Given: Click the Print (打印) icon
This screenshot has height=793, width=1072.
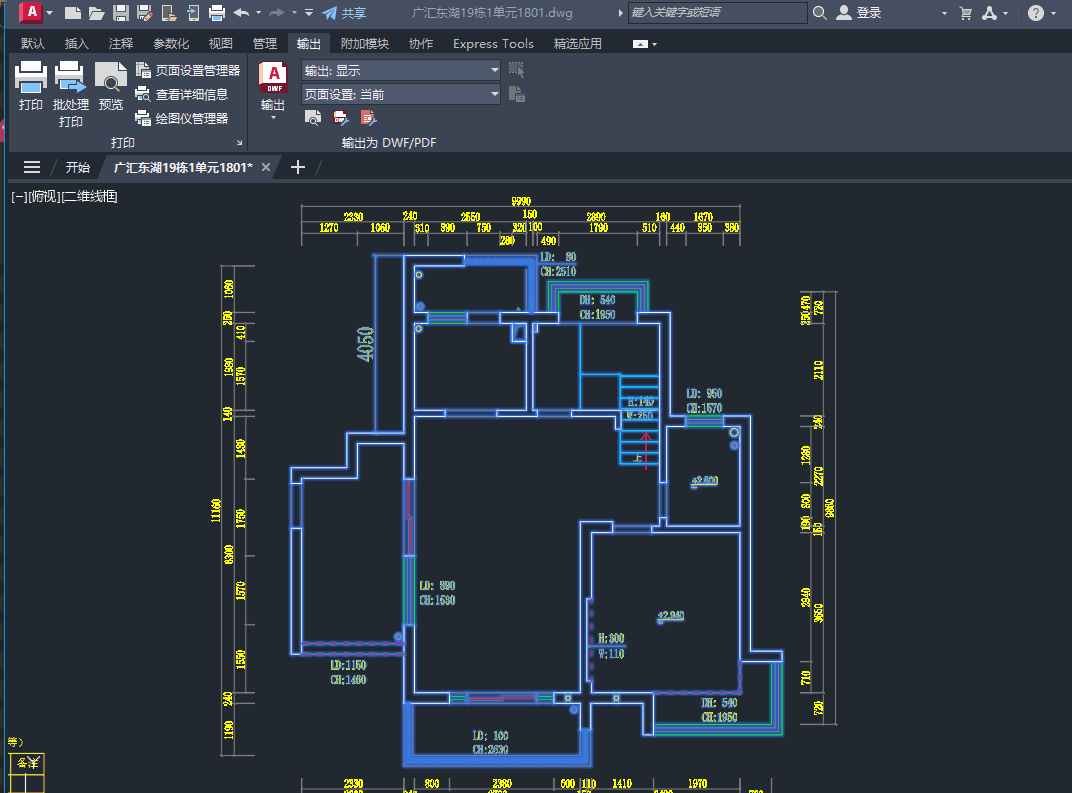Looking at the screenshot, I should [31, 76].
